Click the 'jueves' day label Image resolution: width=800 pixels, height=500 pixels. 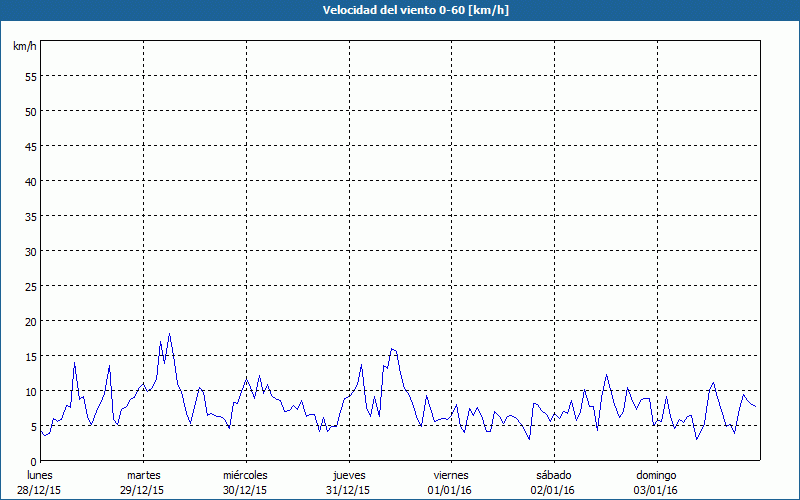[348, 475]
